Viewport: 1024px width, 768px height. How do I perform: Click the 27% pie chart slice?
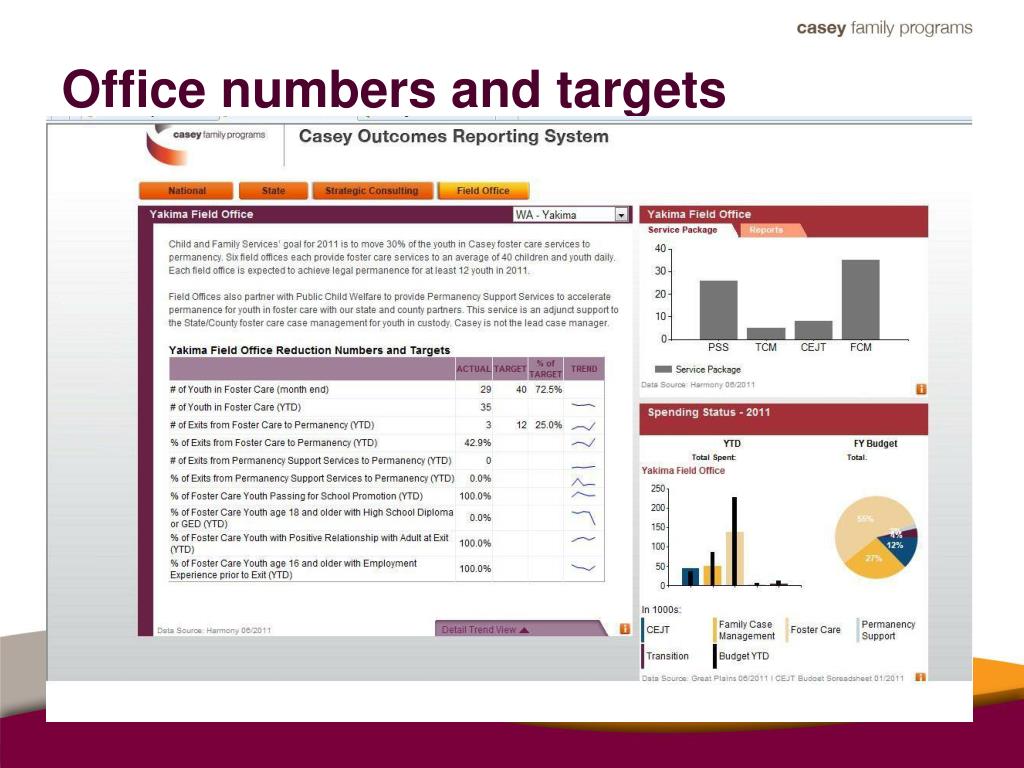point(875,559)
